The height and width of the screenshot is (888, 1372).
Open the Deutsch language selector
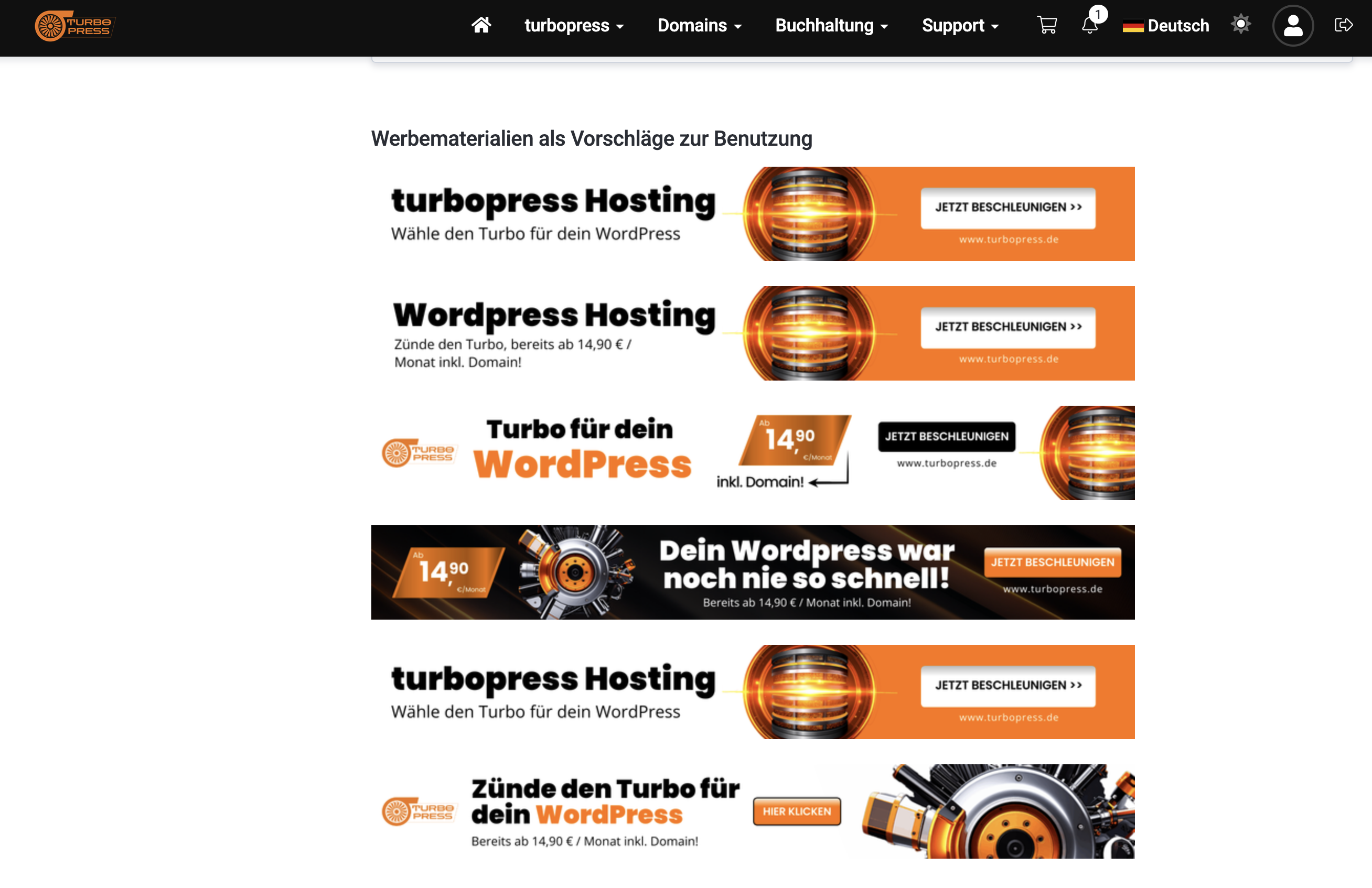click(x=1178, y=26)
